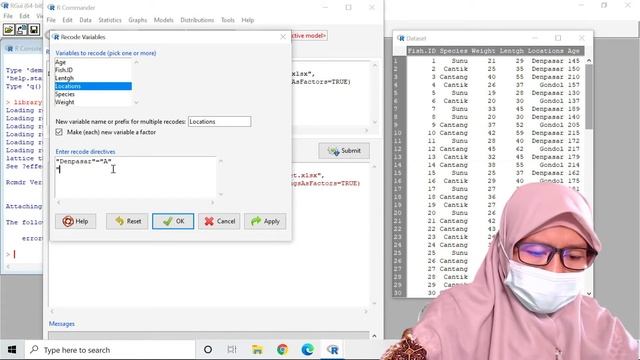Screen dimensions: 640x360
Task: Click the Dataset window scroll down arrow
Action: coord(589,293)
